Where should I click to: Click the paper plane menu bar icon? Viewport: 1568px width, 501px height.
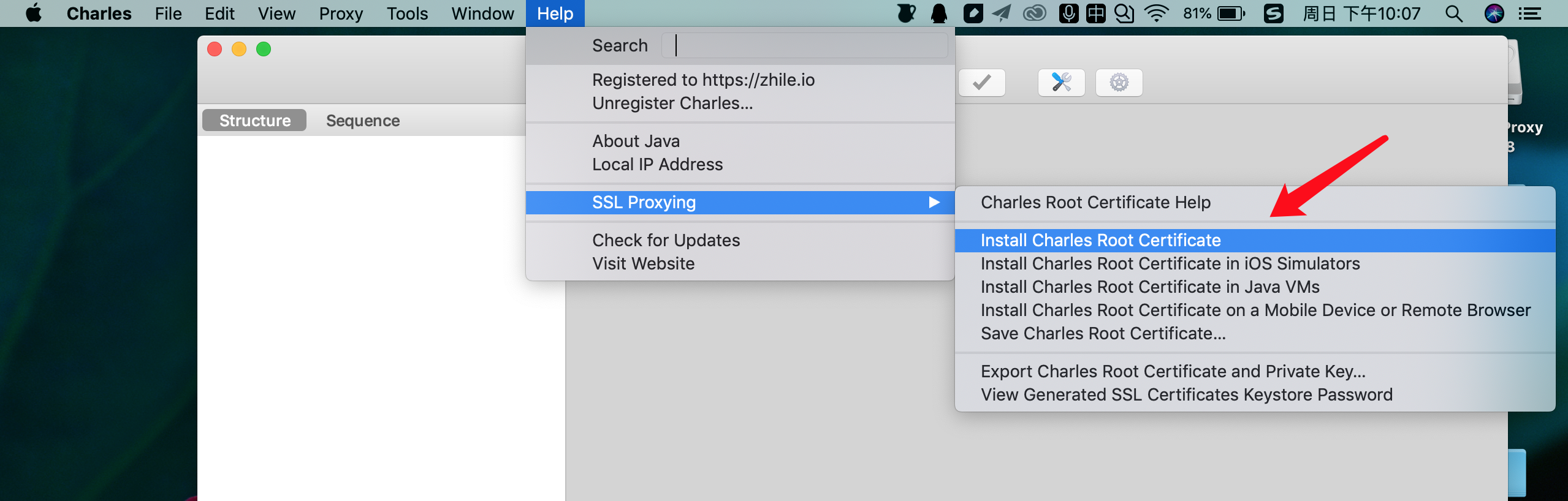coord(1002,13)
